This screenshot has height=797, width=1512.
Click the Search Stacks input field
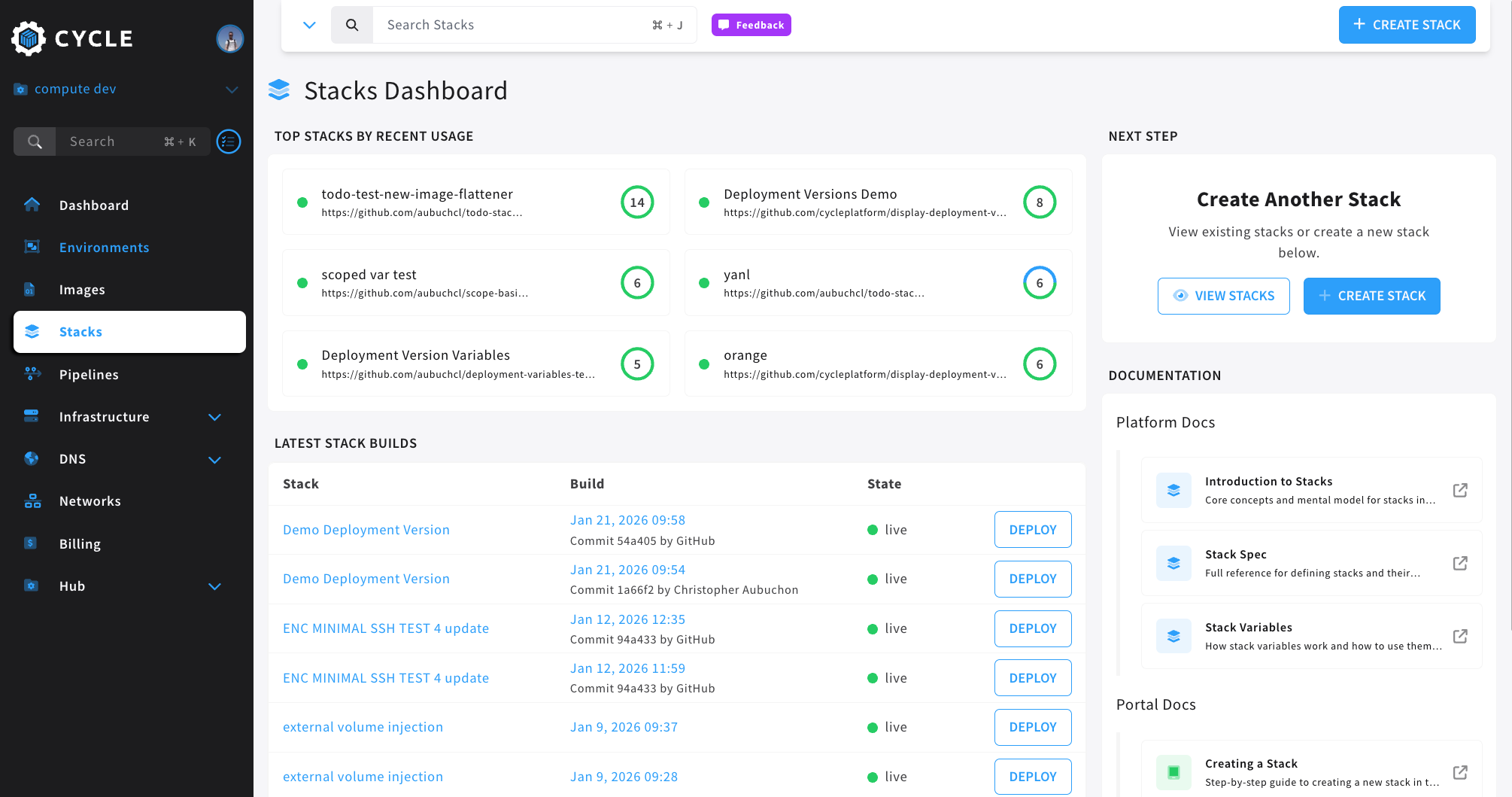(512, 25)
